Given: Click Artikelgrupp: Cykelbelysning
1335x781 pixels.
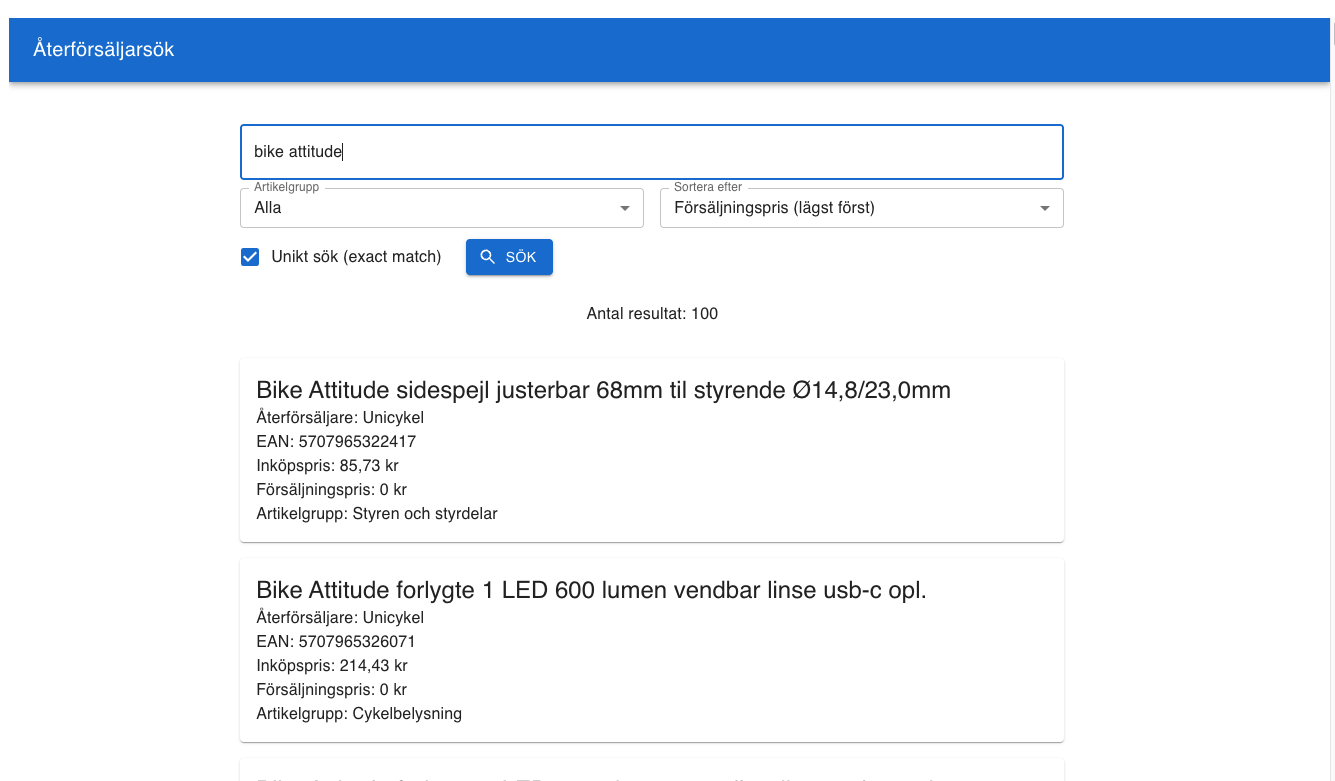Looking at the screenshot, I should tap(359, 713).
